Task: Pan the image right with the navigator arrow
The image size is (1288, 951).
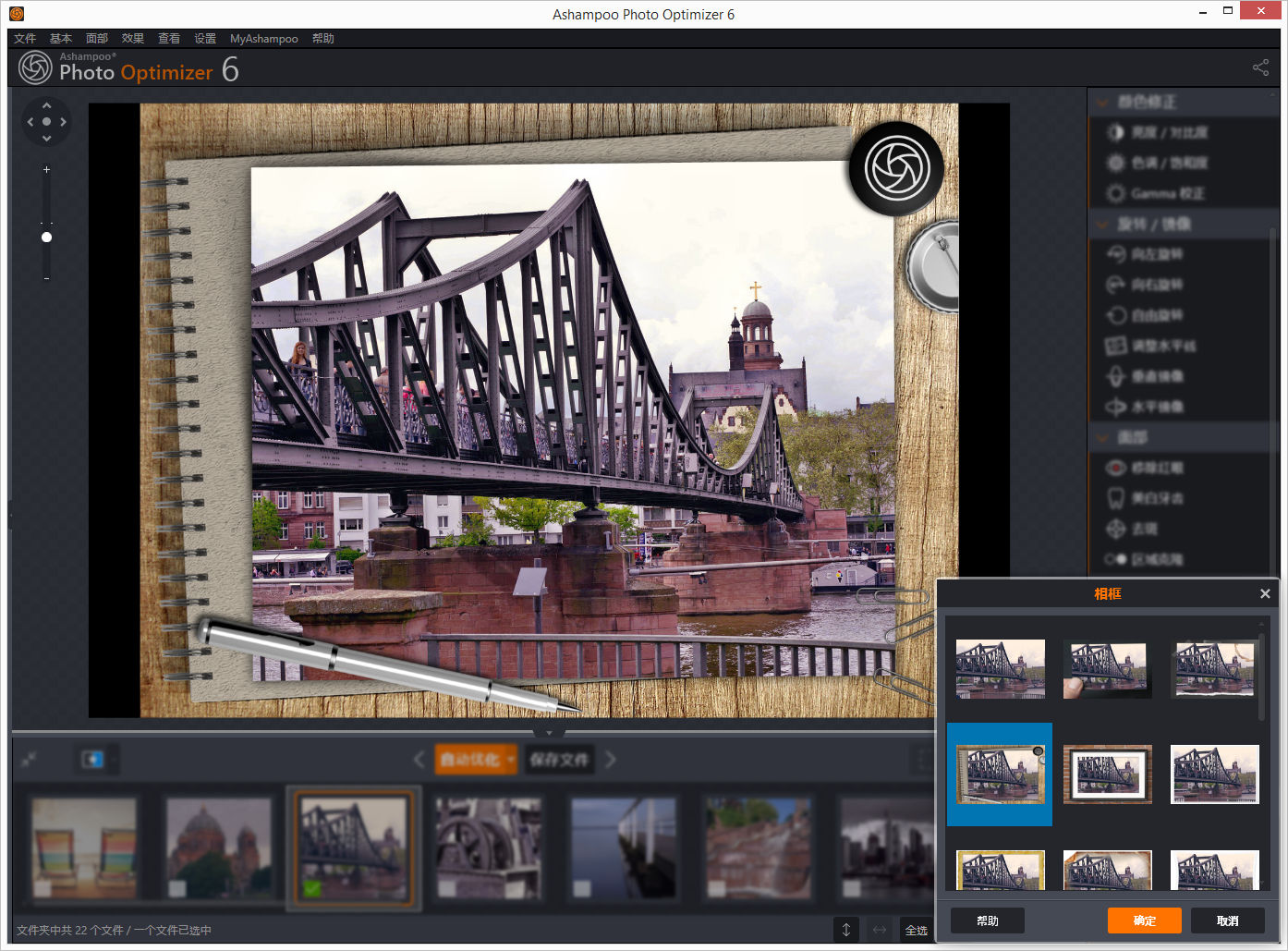Action: [63, 122]
